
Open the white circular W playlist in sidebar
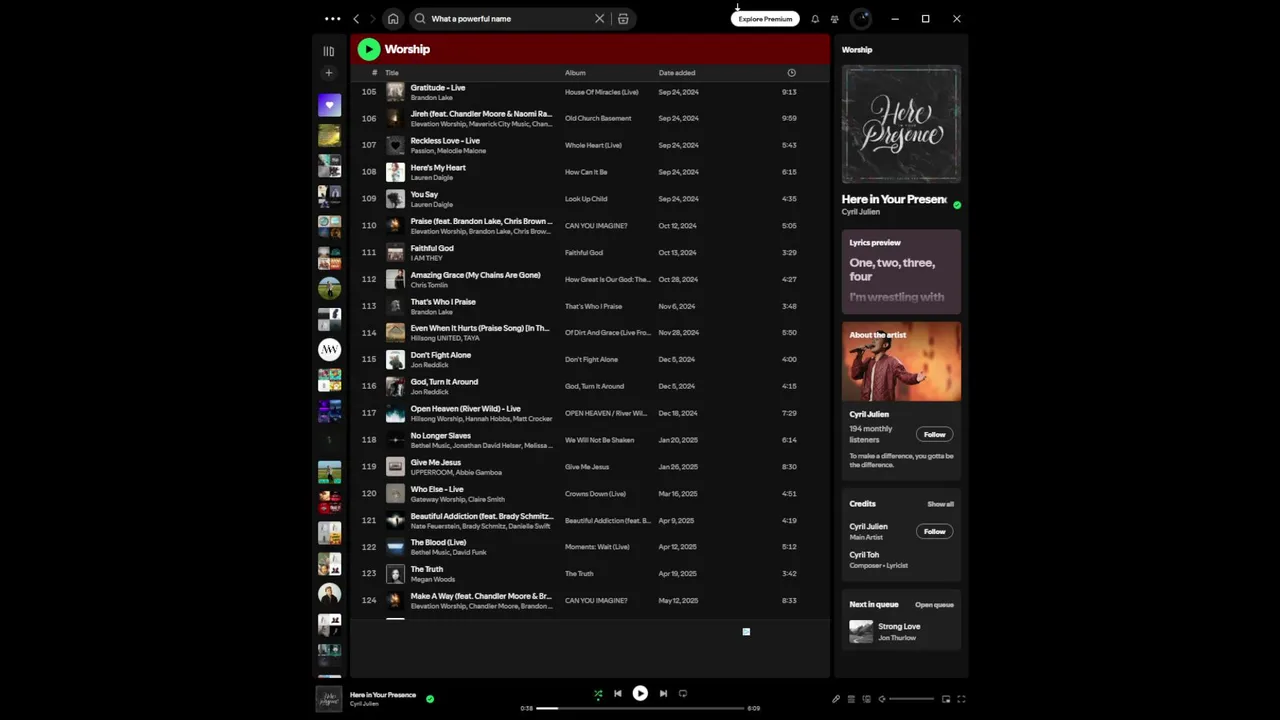pyautogui.click(x=329, y=349)
